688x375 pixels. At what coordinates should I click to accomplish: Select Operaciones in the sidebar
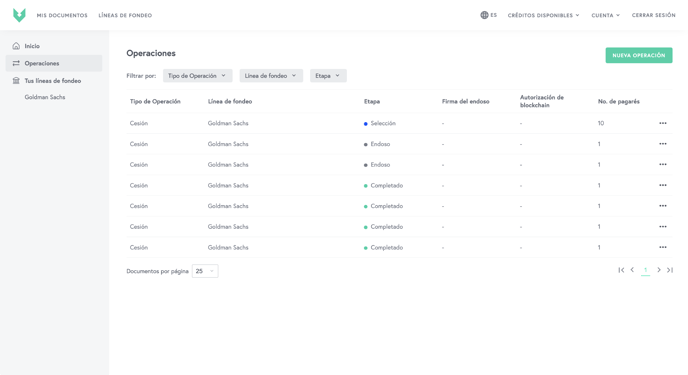[x=54, y=63]
